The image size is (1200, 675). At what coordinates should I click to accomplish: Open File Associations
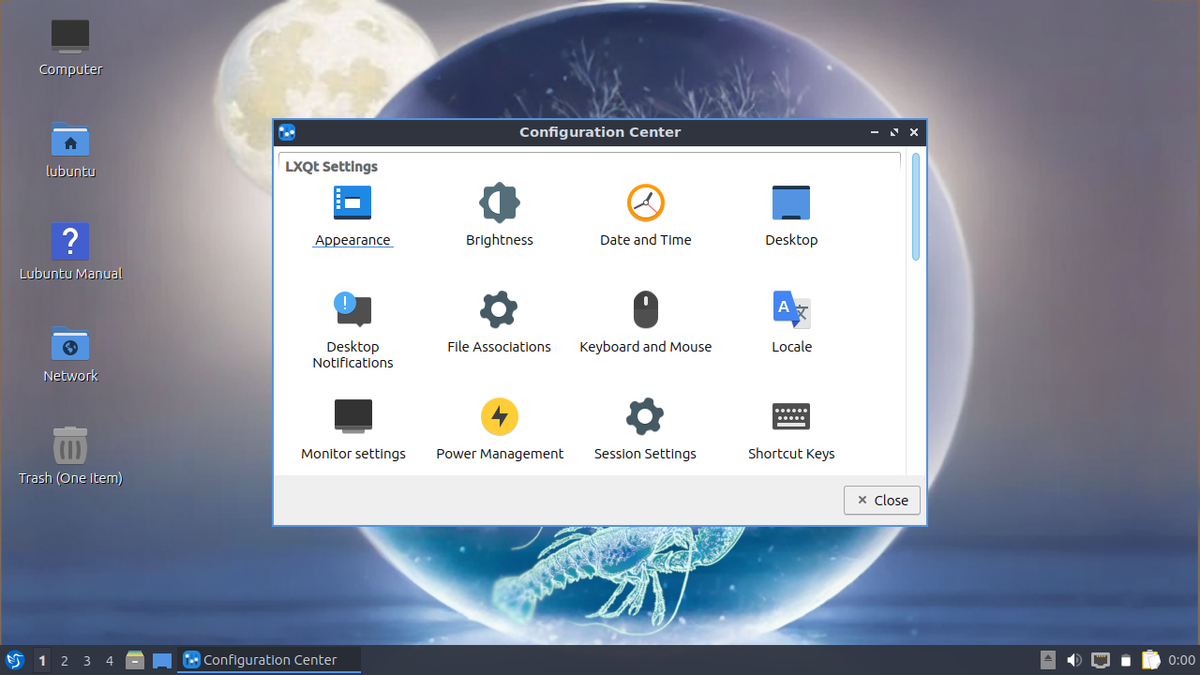tap(499, 322)
